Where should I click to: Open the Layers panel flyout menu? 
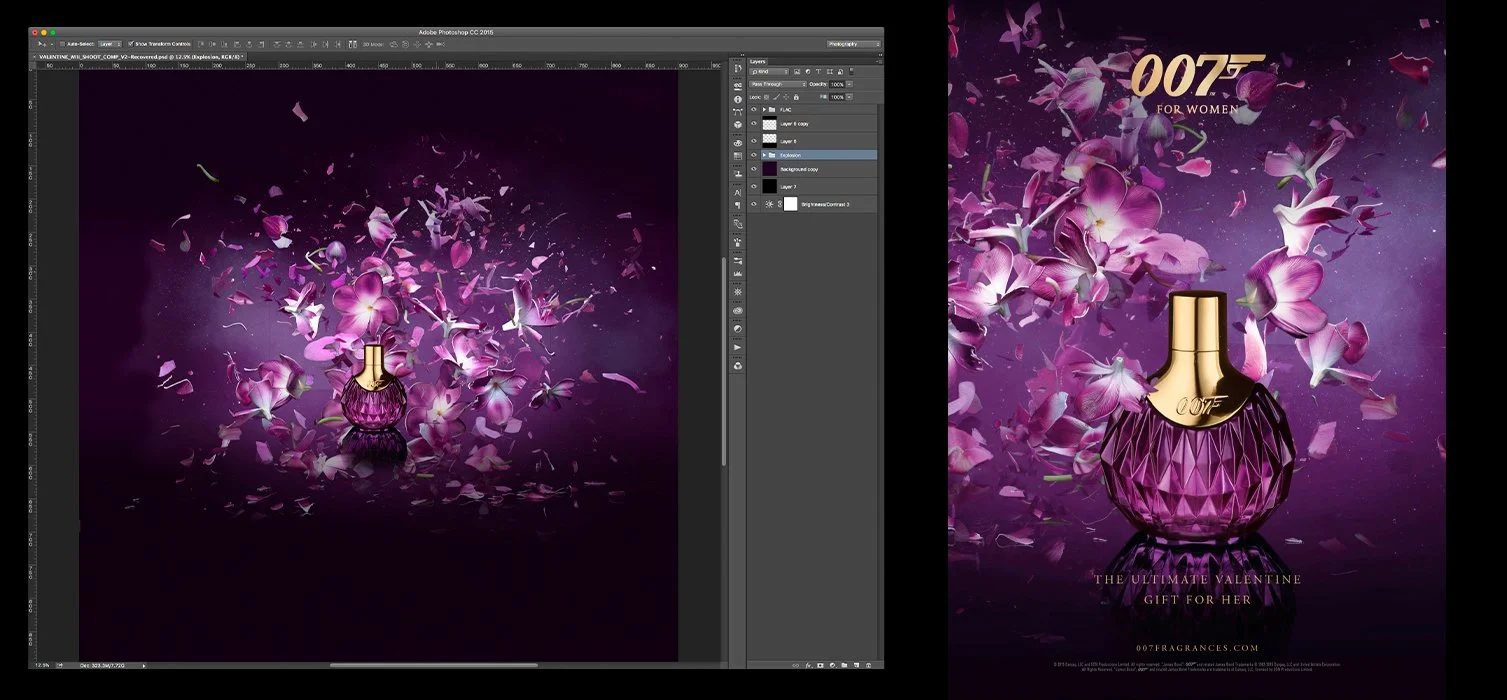880,61
